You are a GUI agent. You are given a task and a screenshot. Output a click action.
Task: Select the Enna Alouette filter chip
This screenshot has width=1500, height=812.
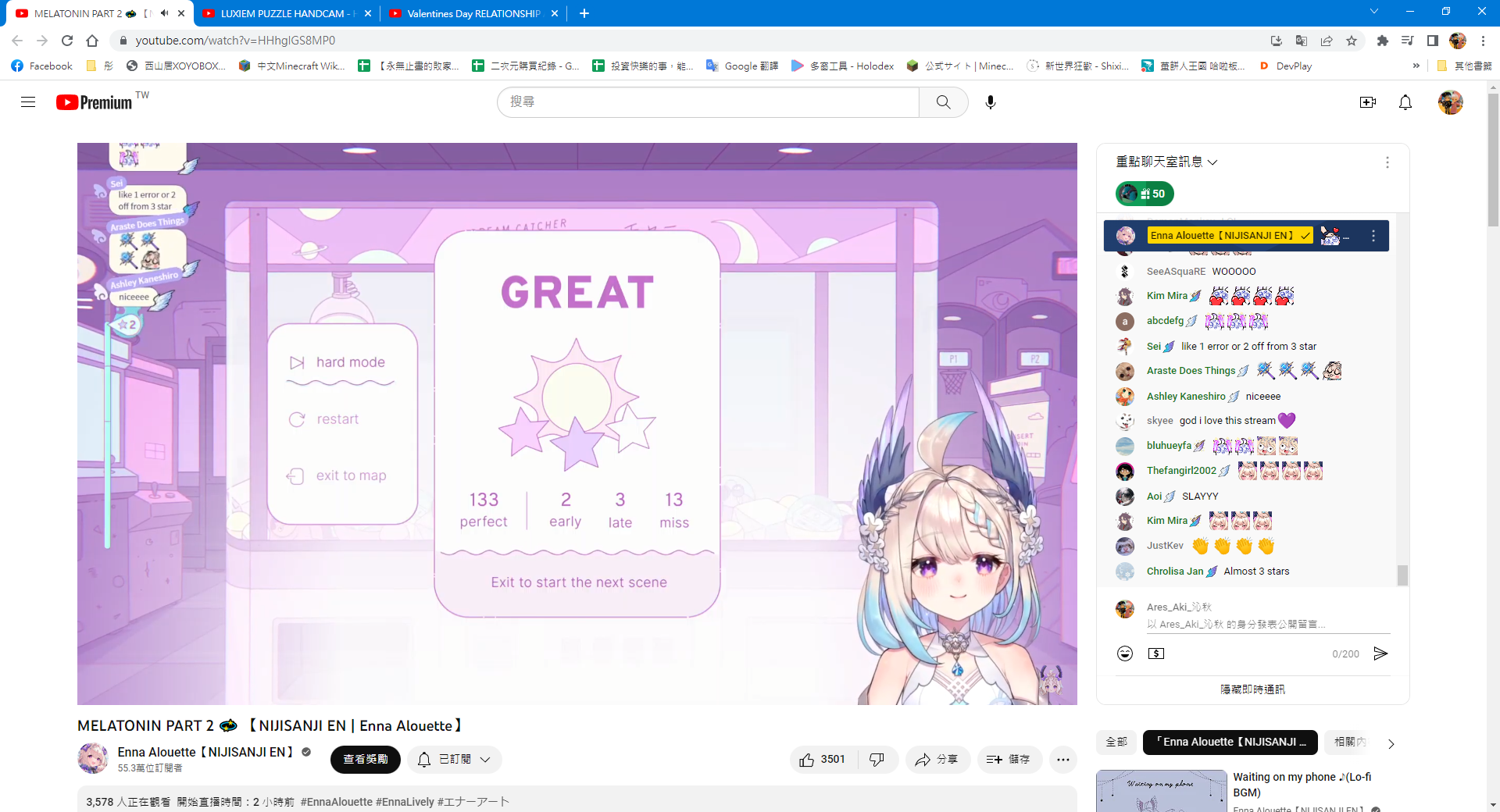coord(1230,743)
